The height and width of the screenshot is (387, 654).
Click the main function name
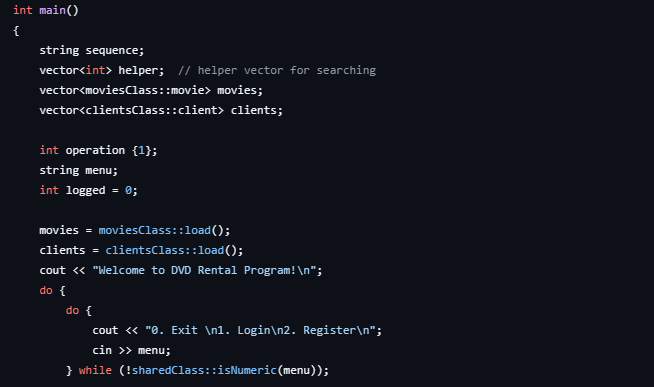[x=52, y=10]
